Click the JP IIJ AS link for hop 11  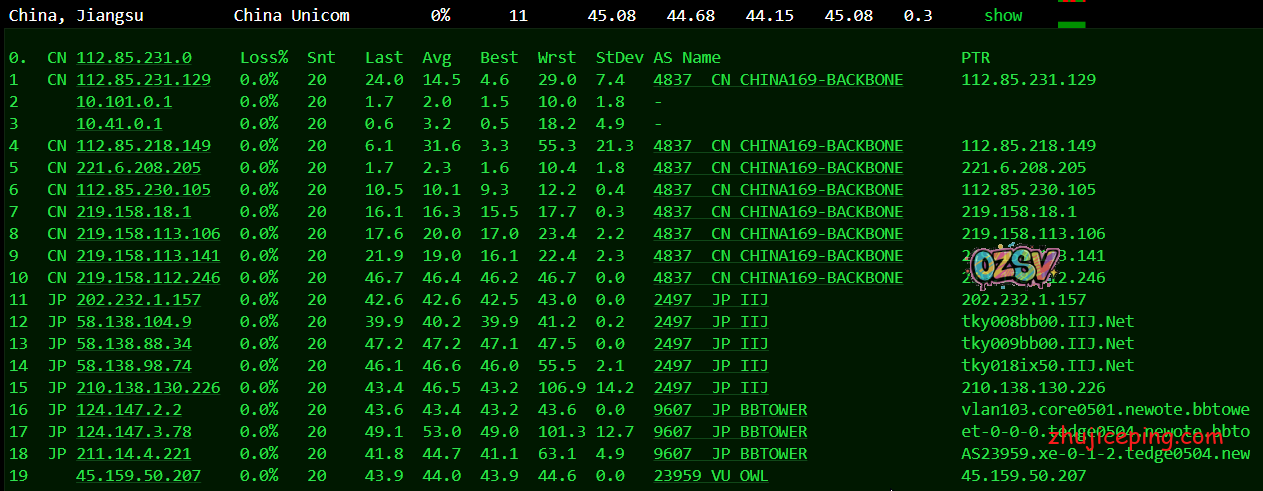(711, 300)
